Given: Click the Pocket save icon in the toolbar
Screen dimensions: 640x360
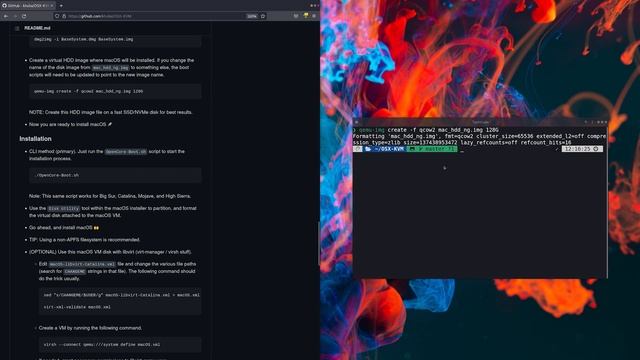Looking at the screenshot, I should (296, 16).
